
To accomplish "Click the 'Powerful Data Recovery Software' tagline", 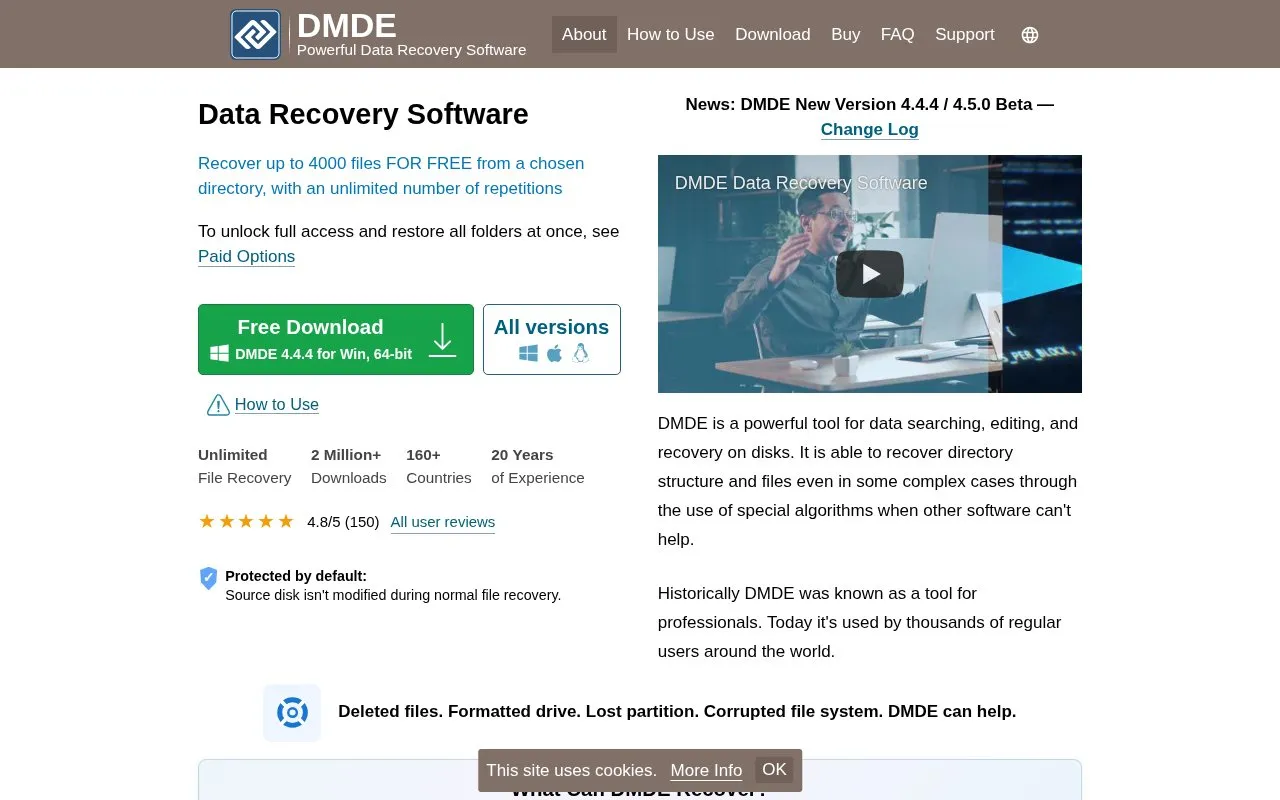I will [412, 50].
